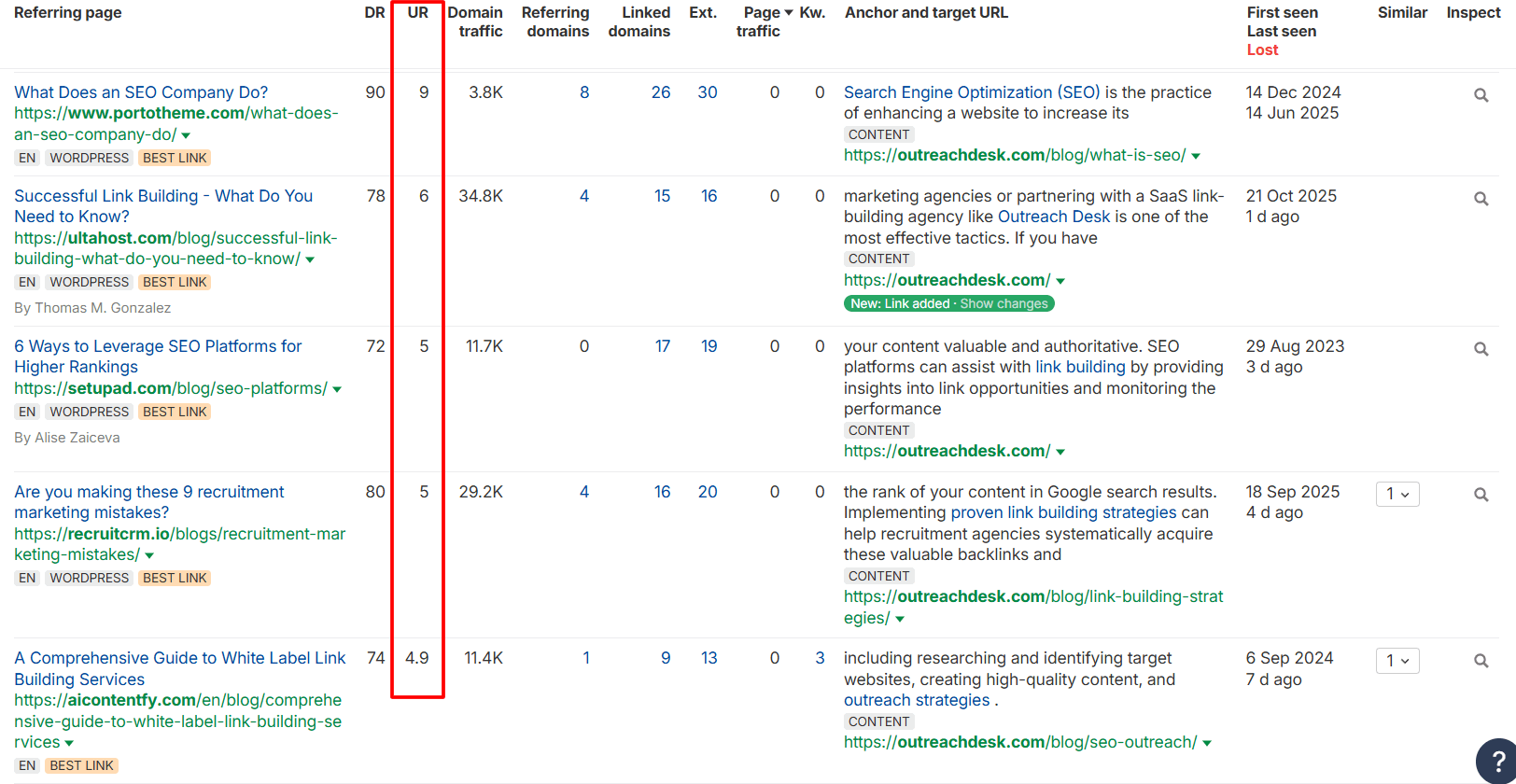
Task: Sort by DR column header
Action: point(374,12)
